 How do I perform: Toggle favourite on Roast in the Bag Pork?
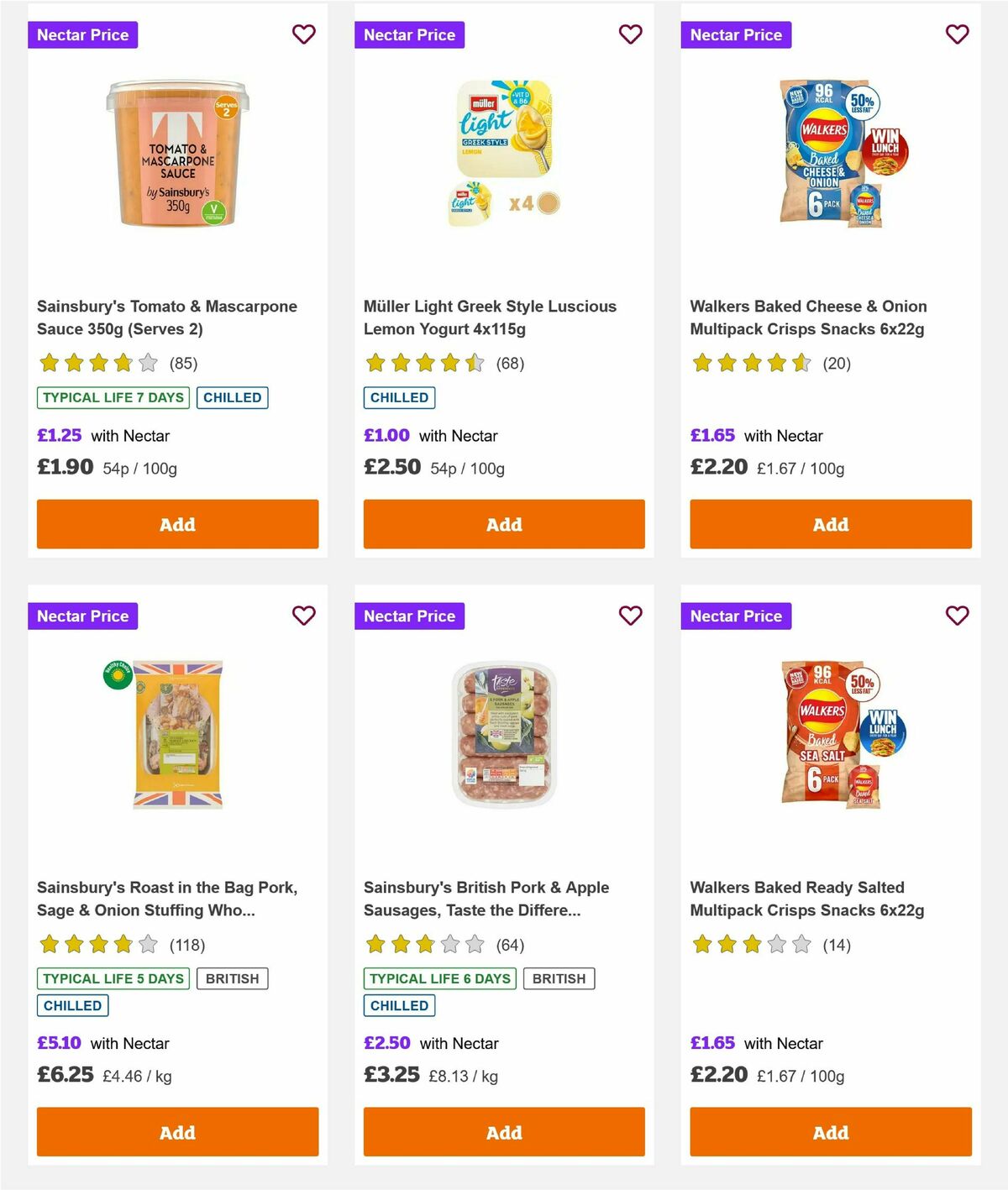click(304, 616)
